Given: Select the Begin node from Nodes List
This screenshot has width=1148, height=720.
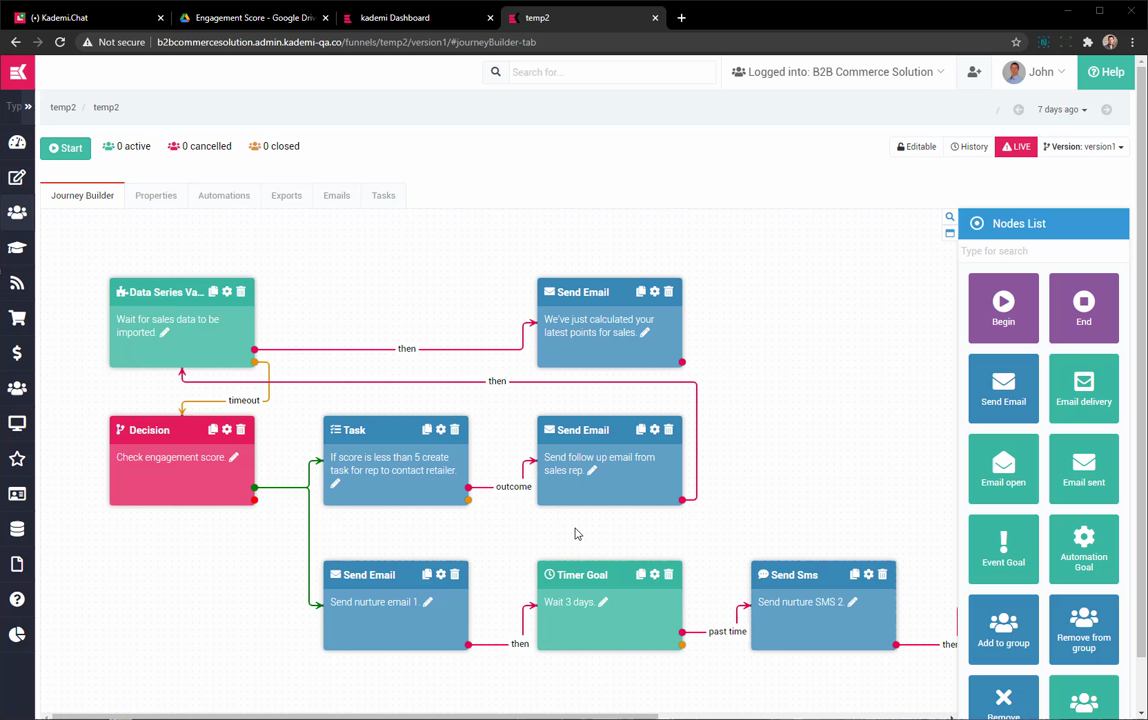Looking at the screenshot, I should 1003,308.
